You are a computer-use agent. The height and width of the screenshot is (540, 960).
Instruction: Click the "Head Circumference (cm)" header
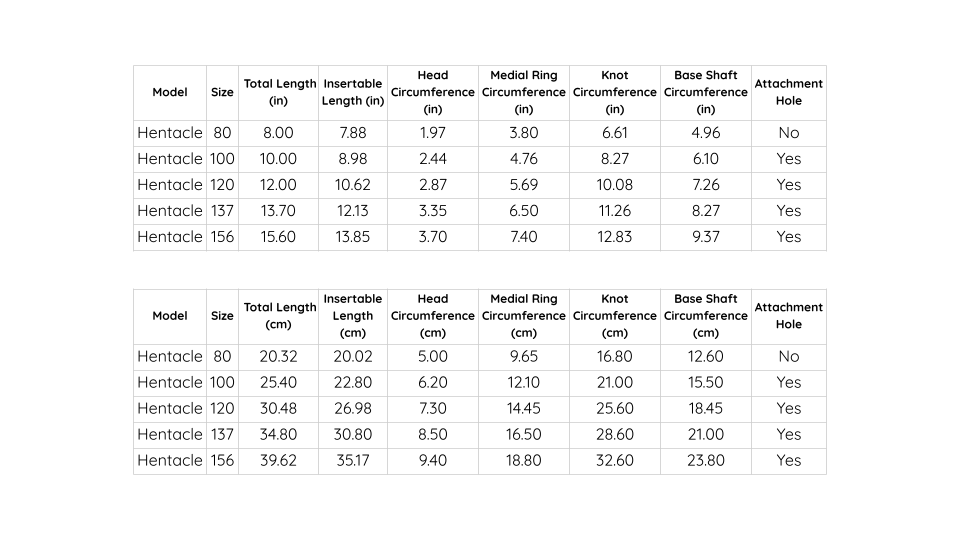[433, 316]
